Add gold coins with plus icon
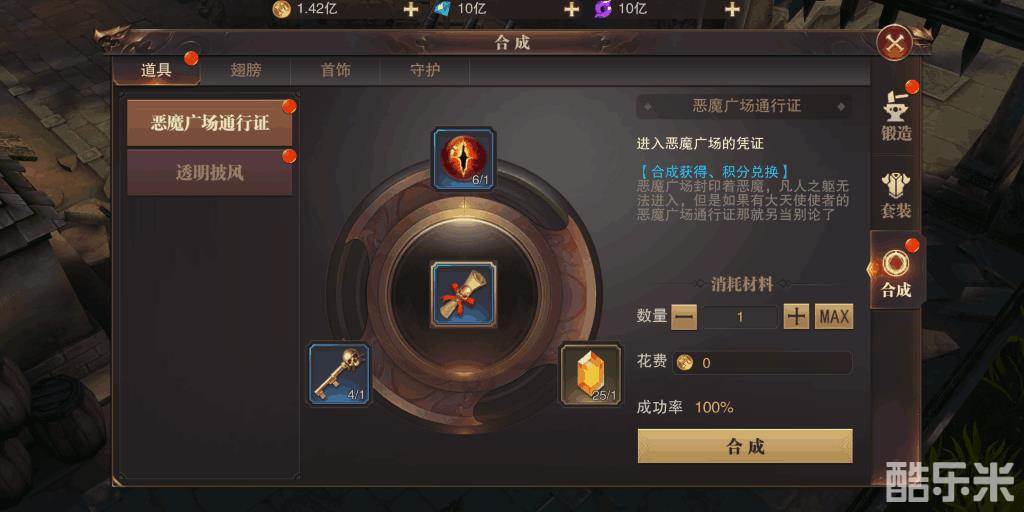1024x512 pixels. click(x=411, y=9)
